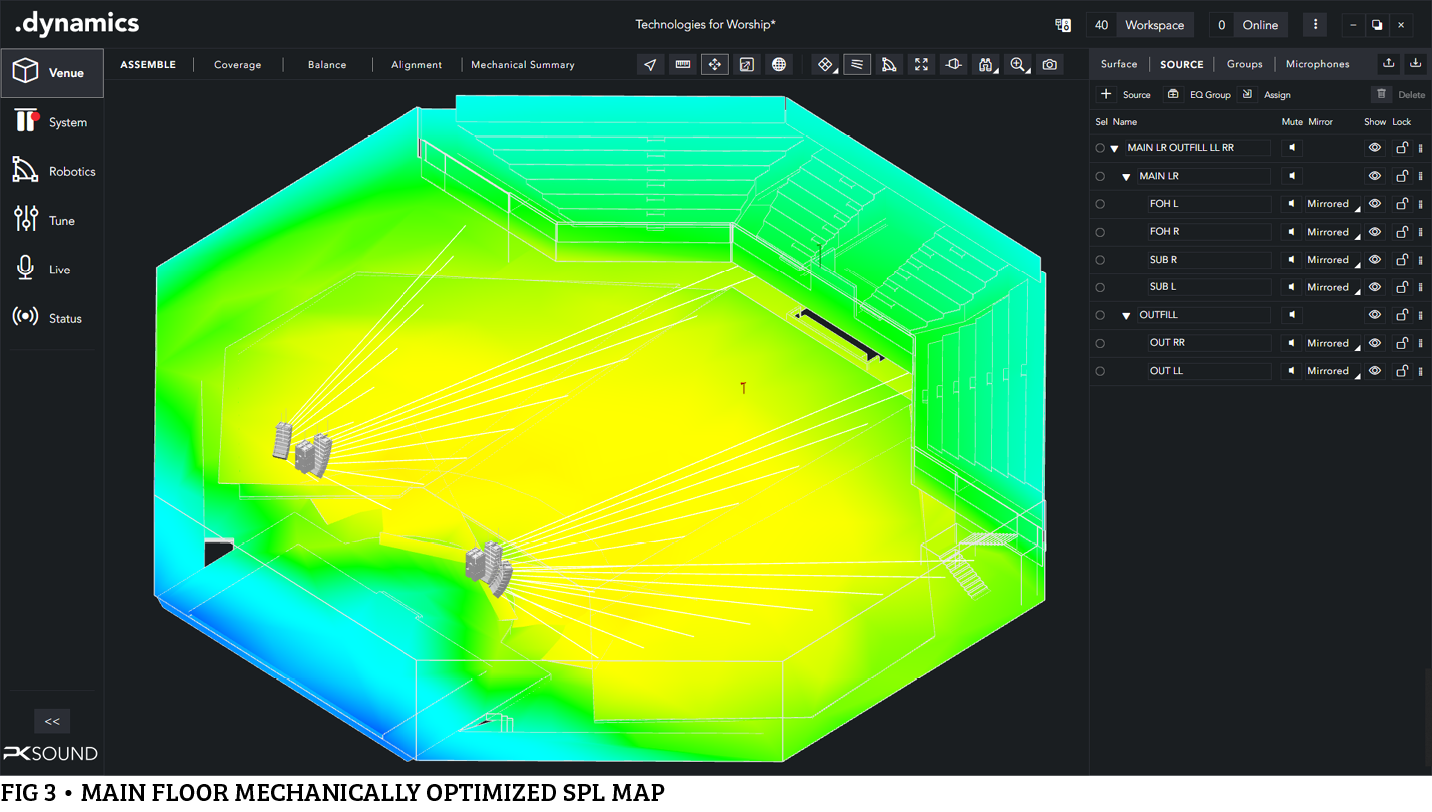Image resolution: width=1432 pixels, height=812 pixels.
Task: Open Mirrored dropdown for SUB L
Action: pyautogui.click(x=1331, y=288)
